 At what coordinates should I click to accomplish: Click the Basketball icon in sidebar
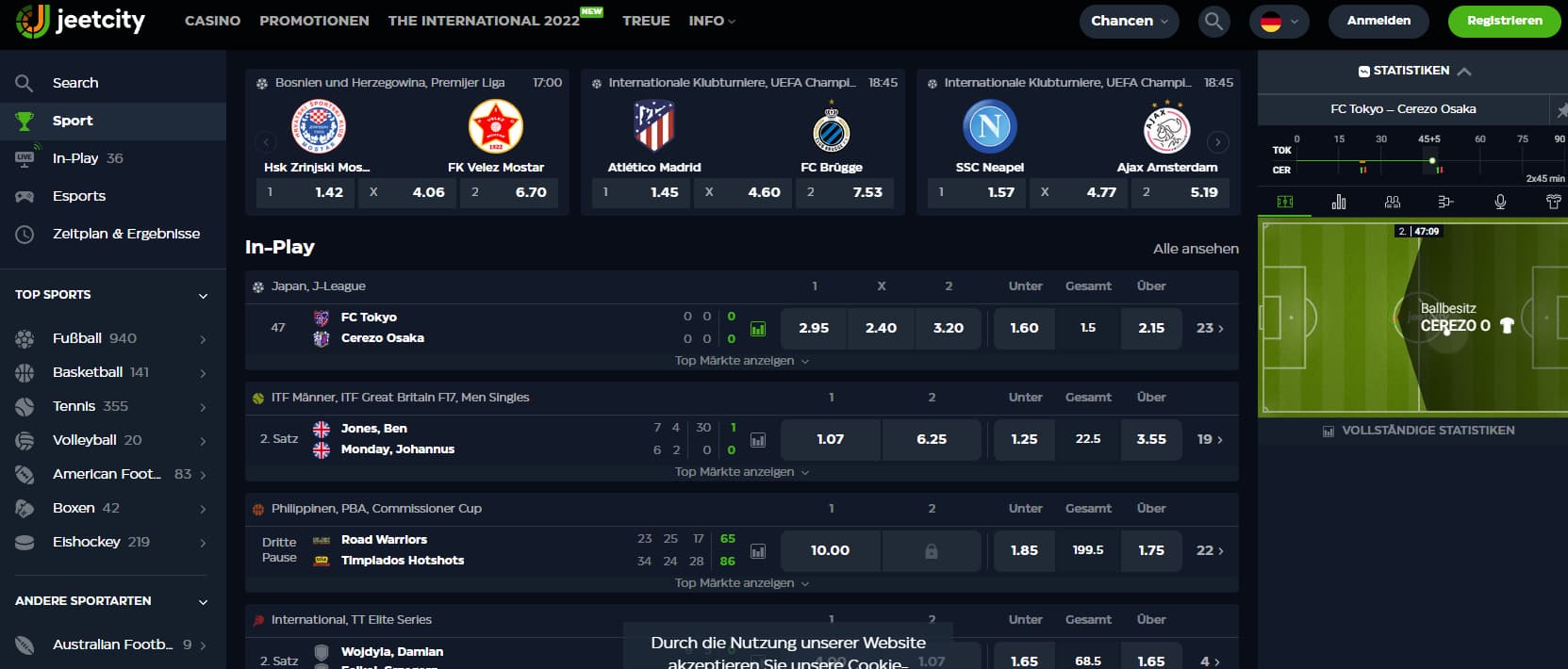click(x=25, y=372)
